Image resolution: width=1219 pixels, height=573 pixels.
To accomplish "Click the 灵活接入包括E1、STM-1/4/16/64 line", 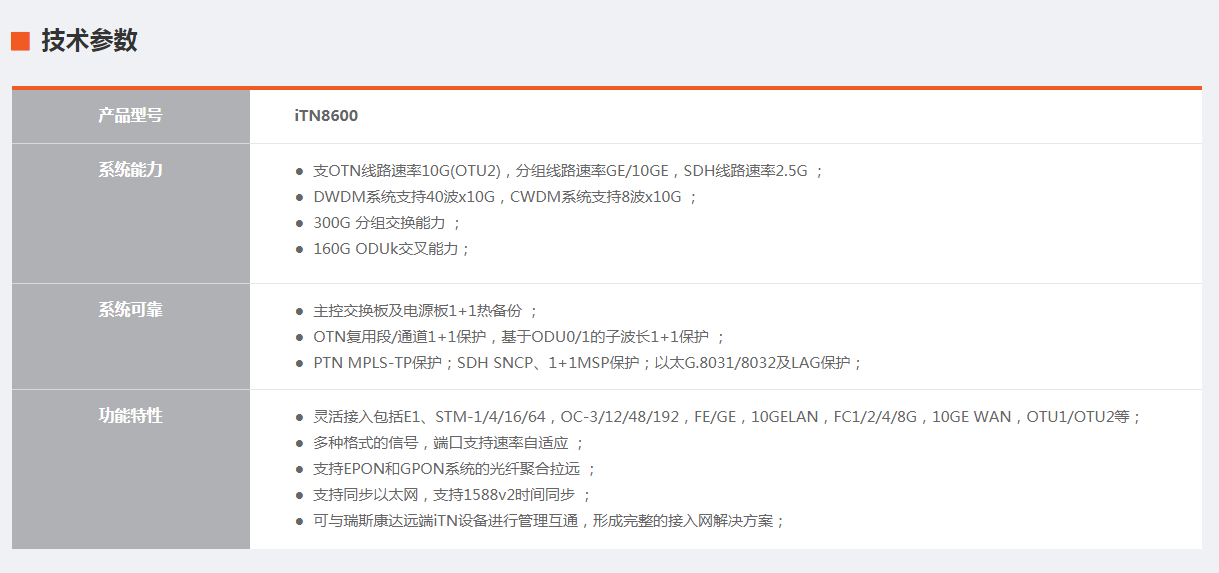I will 727,417.
